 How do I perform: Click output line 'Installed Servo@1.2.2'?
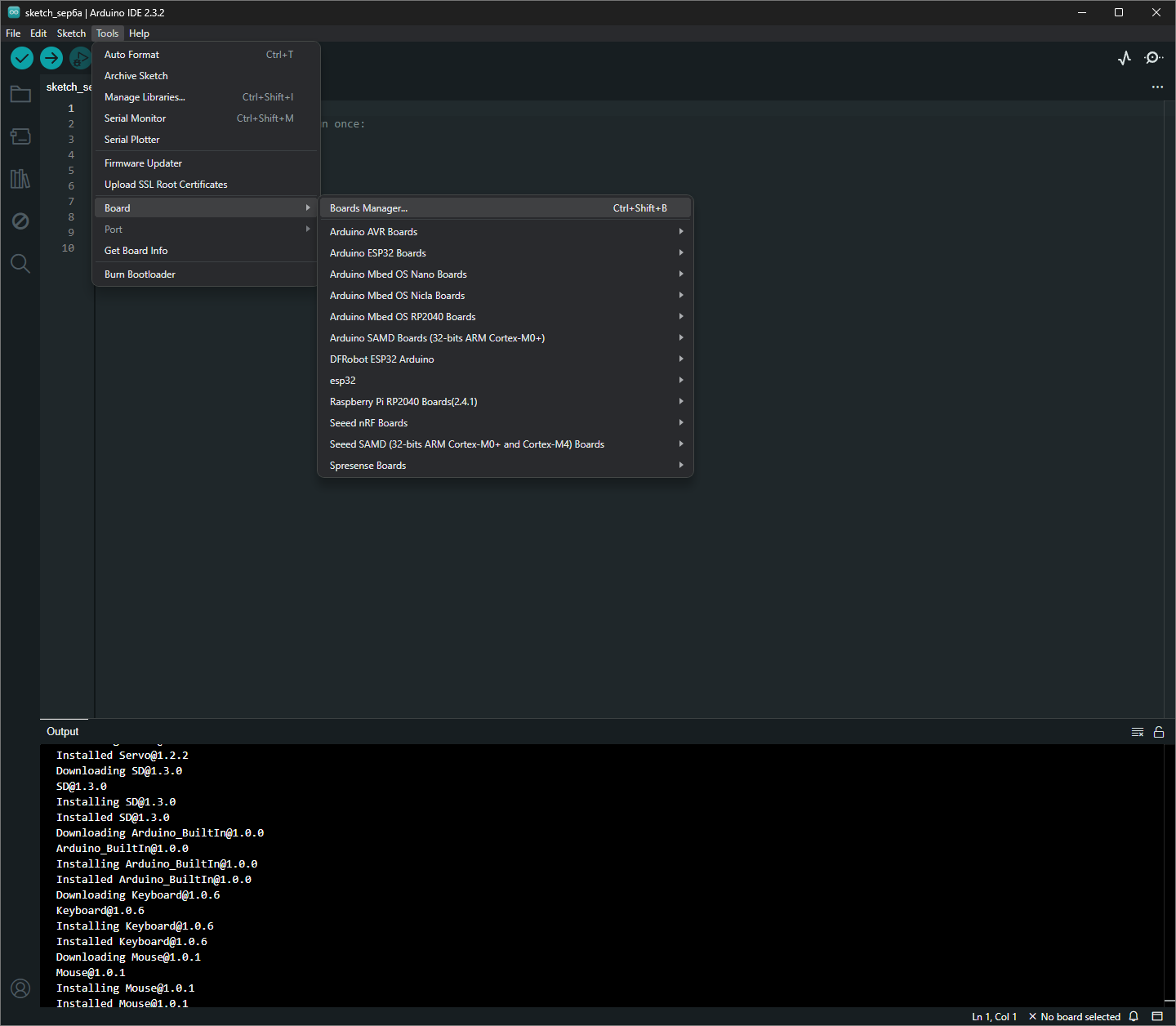(x=122, y=756)
